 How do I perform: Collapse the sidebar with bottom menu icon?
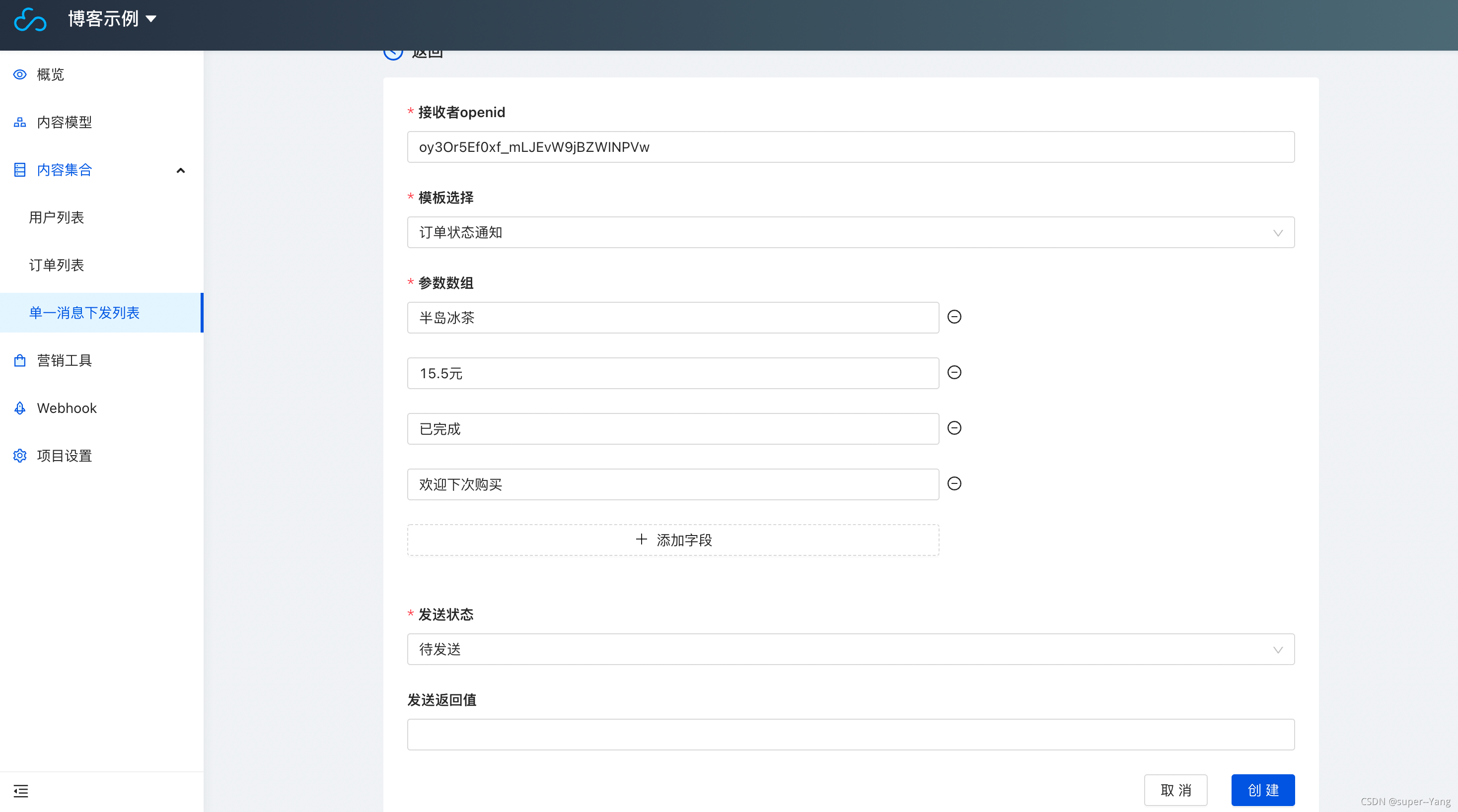coord(21,791)
